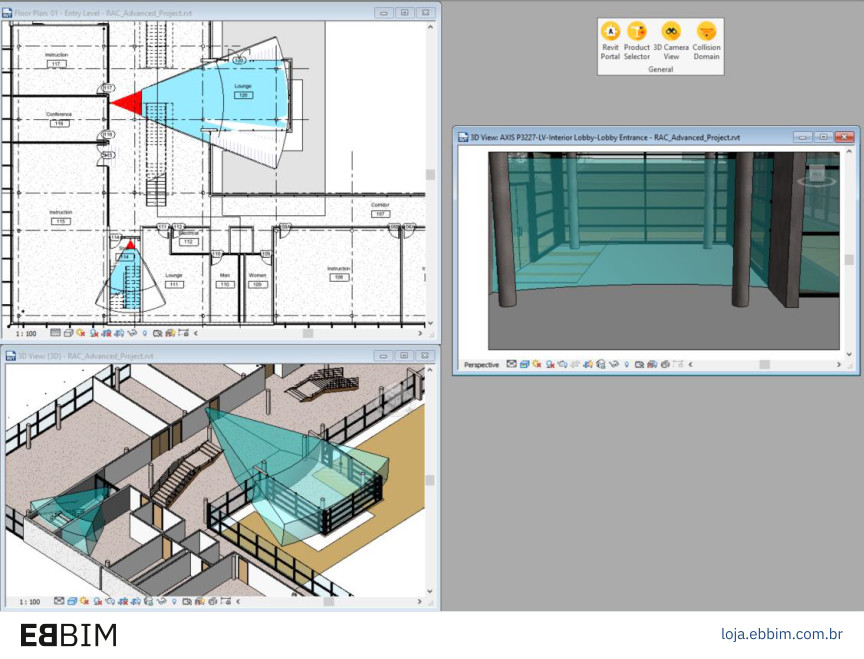864x659 pixels.
Task: Open Temporary View Properties in Floor Plan window
Action: 158,333
